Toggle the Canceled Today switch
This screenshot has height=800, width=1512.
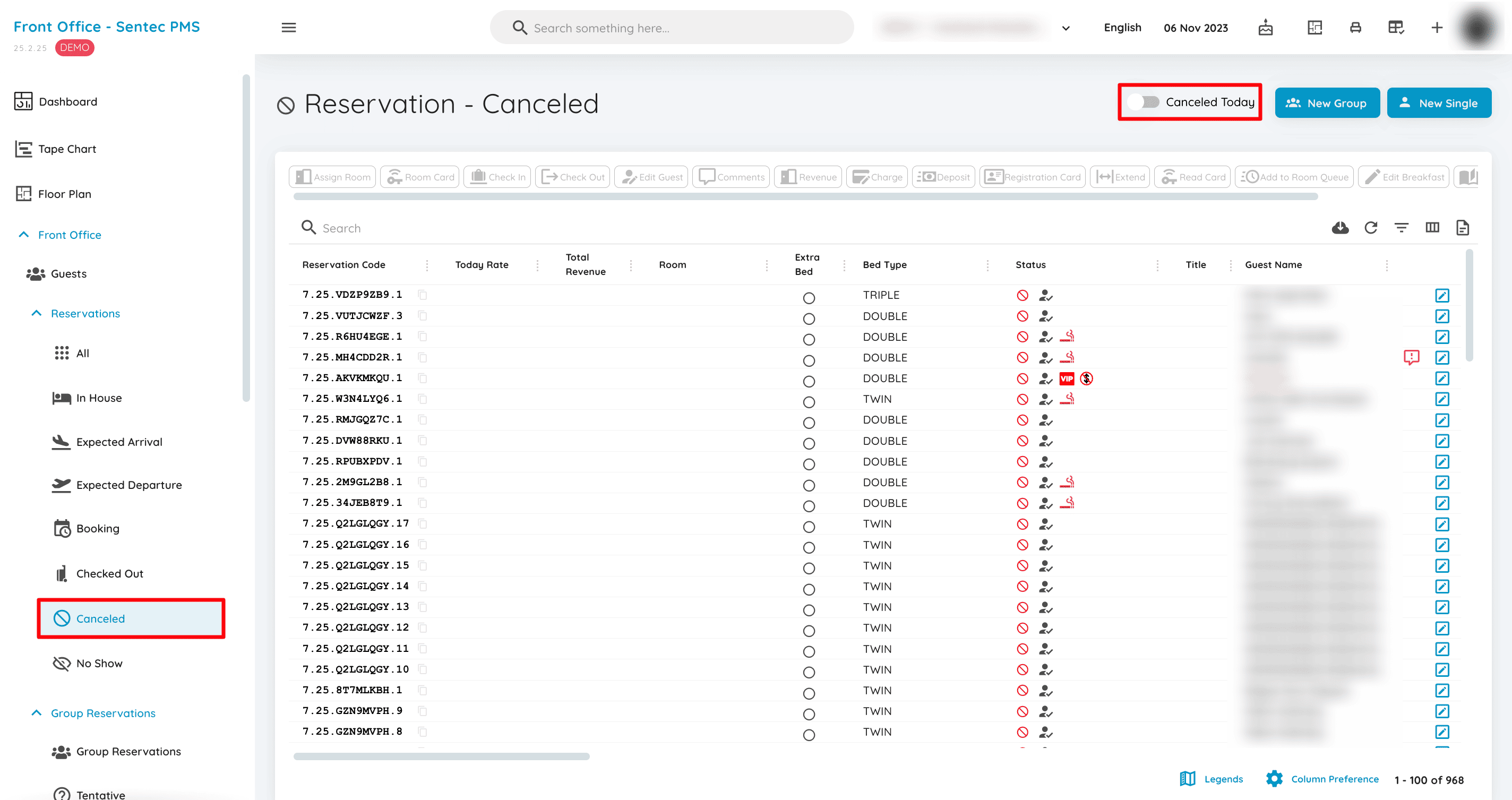coord(1143,102)
